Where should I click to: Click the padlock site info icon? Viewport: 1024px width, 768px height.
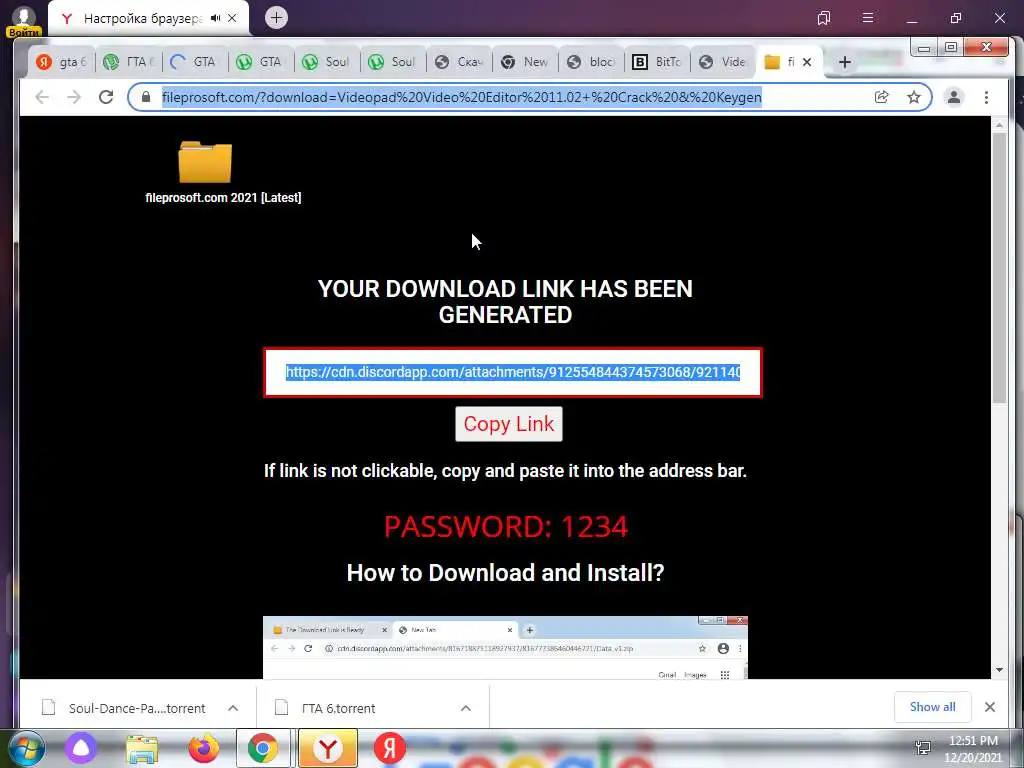[x=146, y=97]
